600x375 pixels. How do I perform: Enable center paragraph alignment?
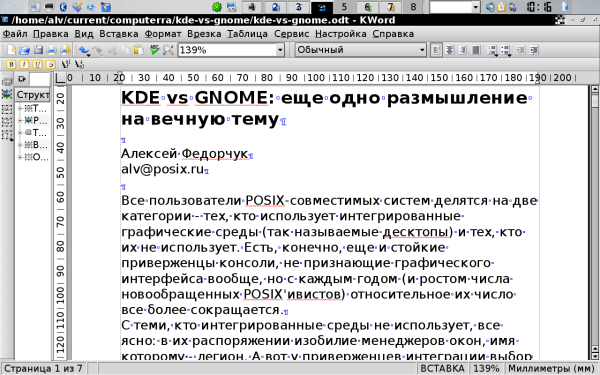coord(449,50)
